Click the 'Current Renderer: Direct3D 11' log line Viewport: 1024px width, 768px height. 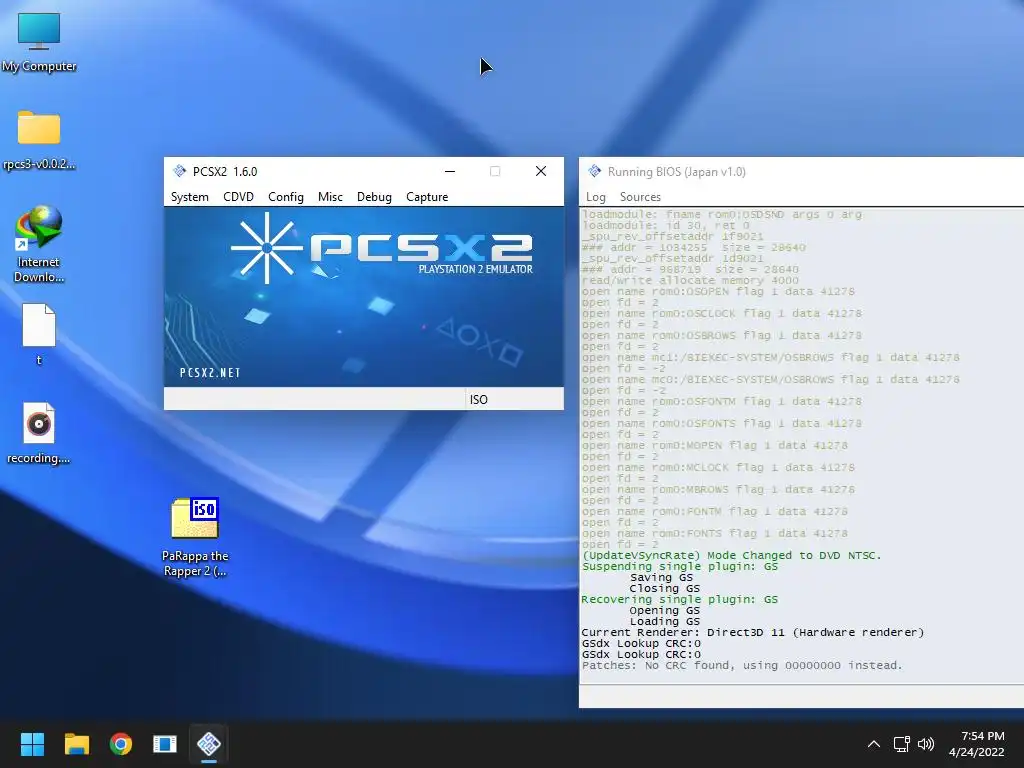[x=752, y=632]
